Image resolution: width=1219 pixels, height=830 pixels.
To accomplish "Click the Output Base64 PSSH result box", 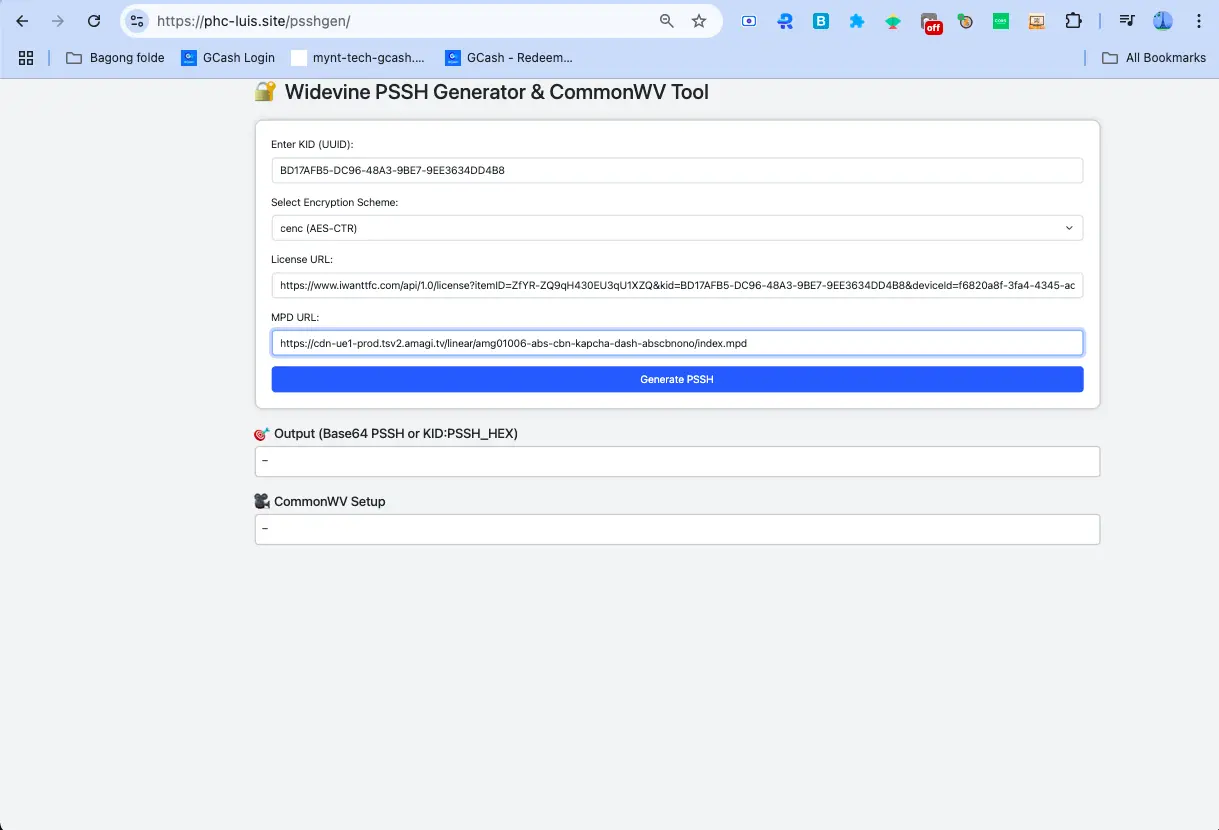I will coord(677,461).
